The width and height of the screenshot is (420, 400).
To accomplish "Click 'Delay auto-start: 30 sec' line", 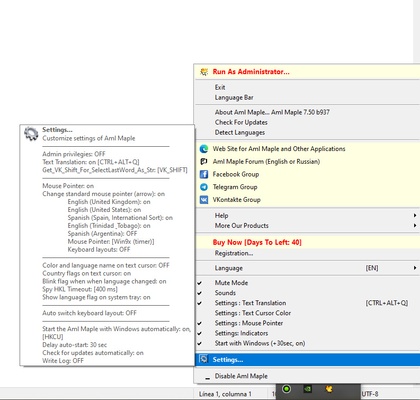I will click(75, 345).
